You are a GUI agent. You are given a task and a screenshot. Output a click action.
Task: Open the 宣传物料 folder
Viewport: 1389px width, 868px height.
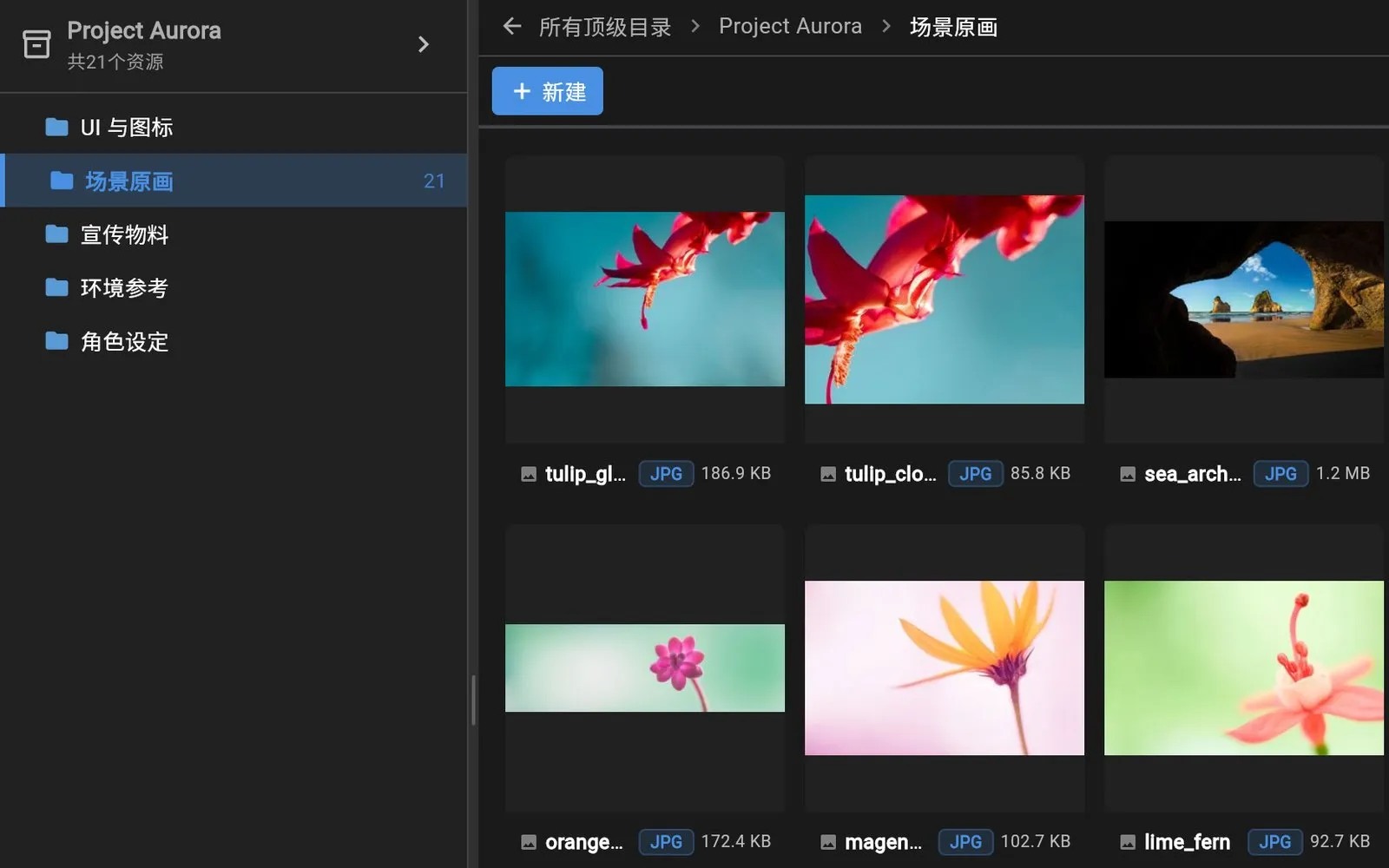(x=234, y=234)
